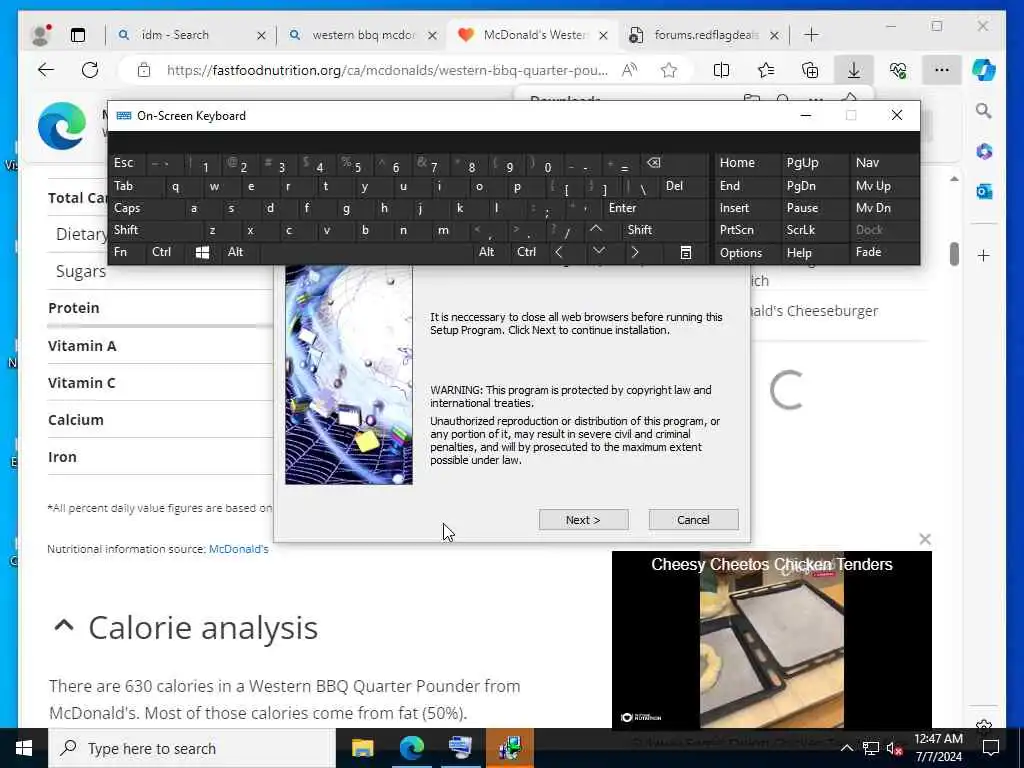Screen dimensions: 1024x768
Task: Toggle the Fn key on On-Screen Keyboard
Action: 121,252
